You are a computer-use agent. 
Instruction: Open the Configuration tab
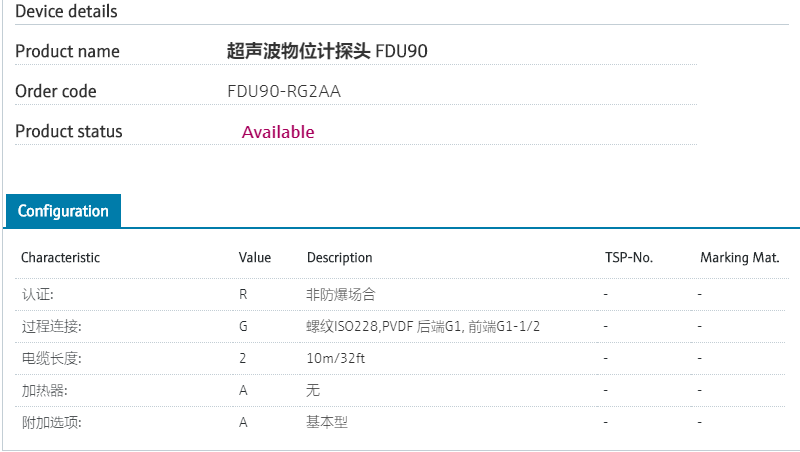click(63, 211)
